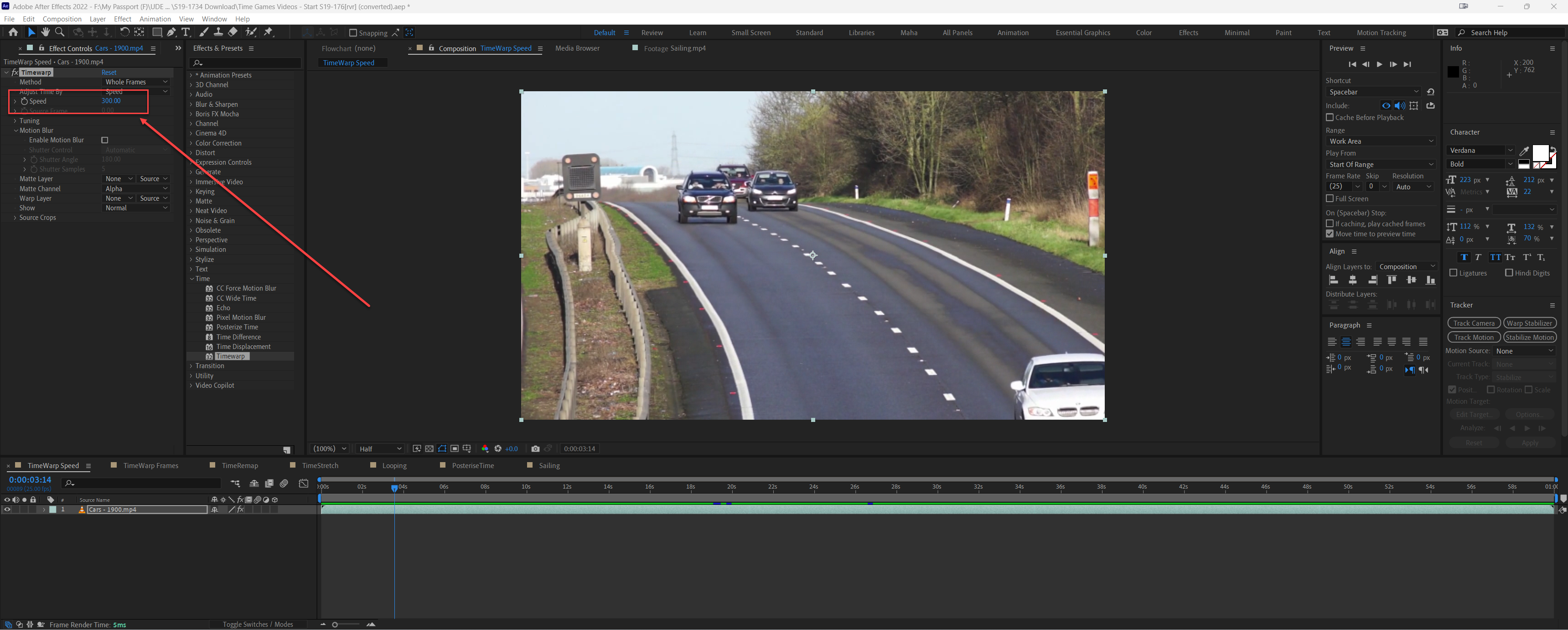Select the Eraser tool
1568x630 pixels.
(x=233, y=32)
